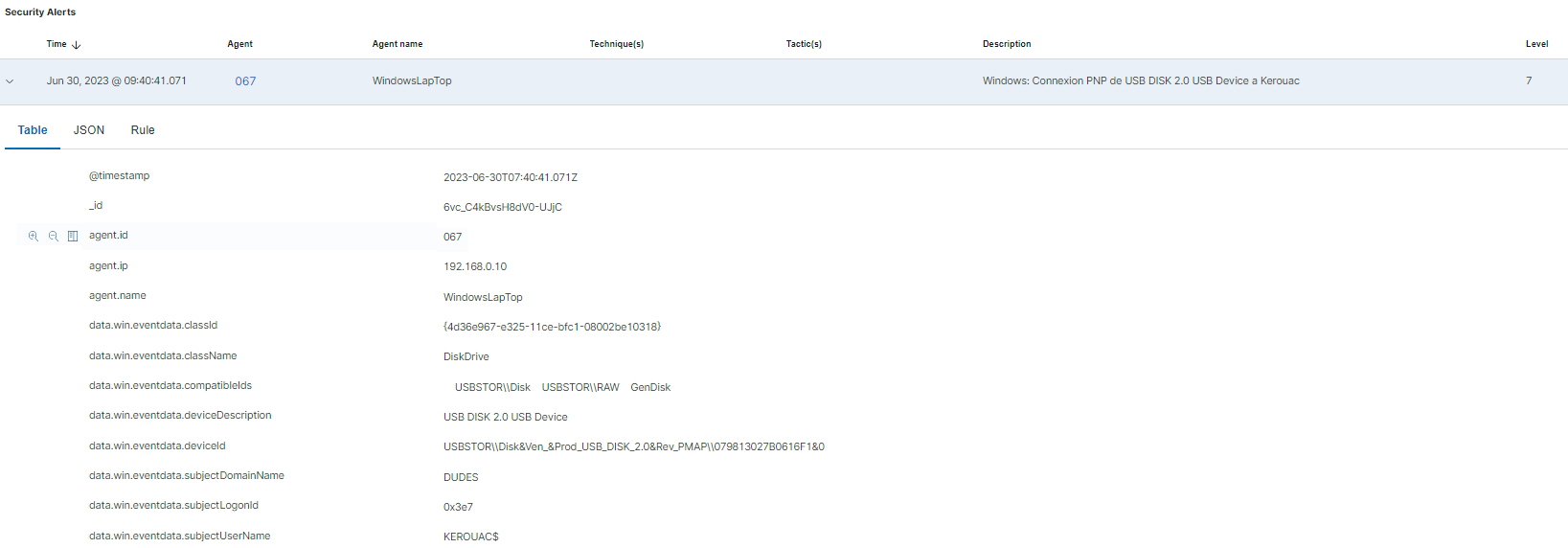
Task: Click the Description column header
Action: (1006, 44)
